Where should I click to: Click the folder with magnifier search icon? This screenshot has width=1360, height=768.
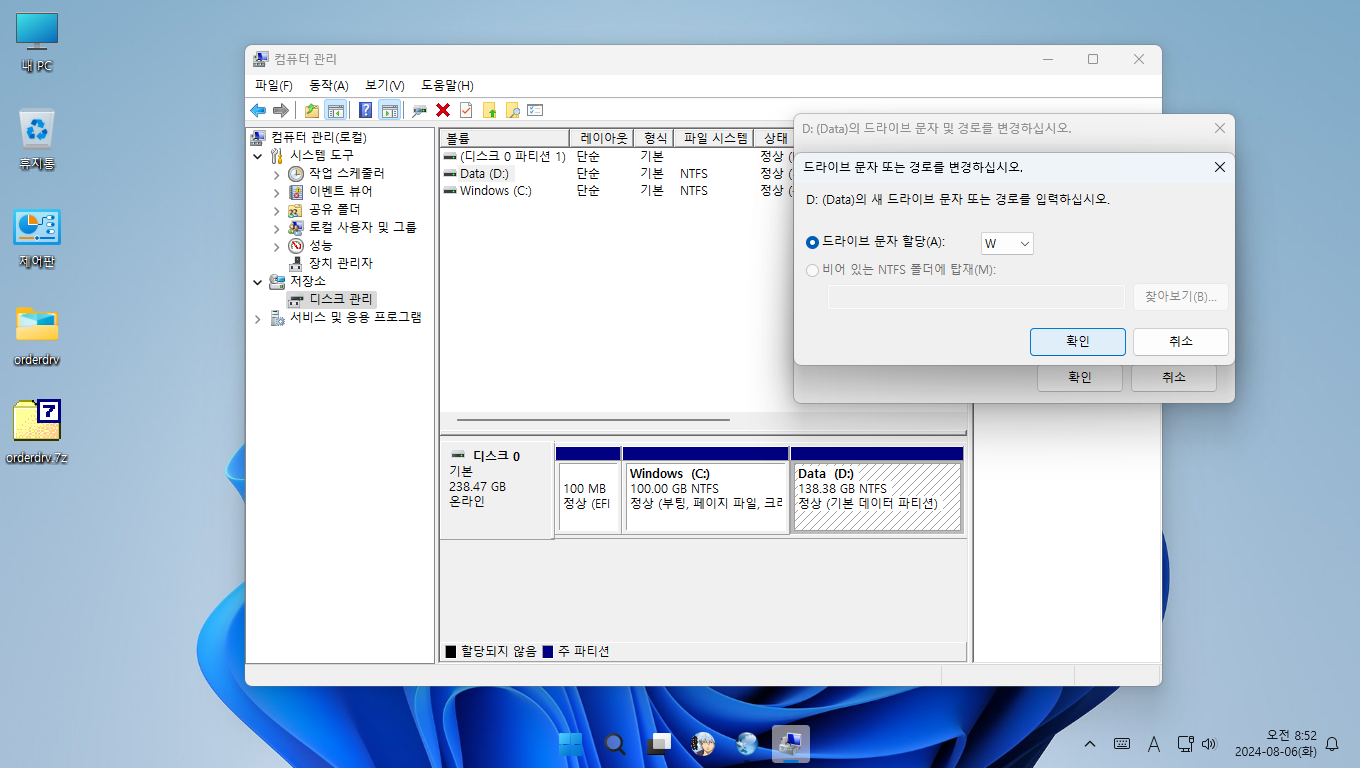pos(512,110)
